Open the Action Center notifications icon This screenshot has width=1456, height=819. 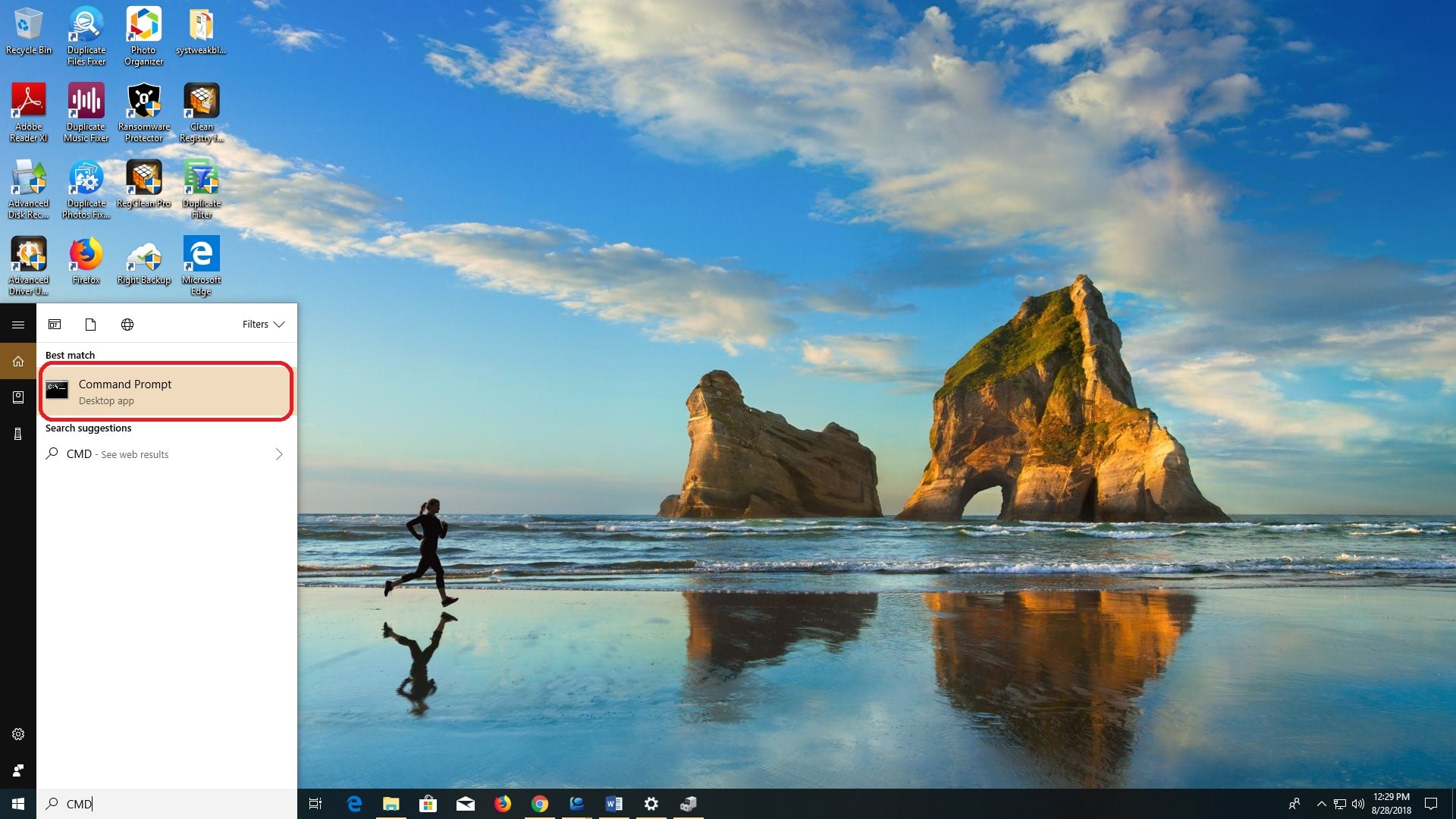click(1431, 804)
